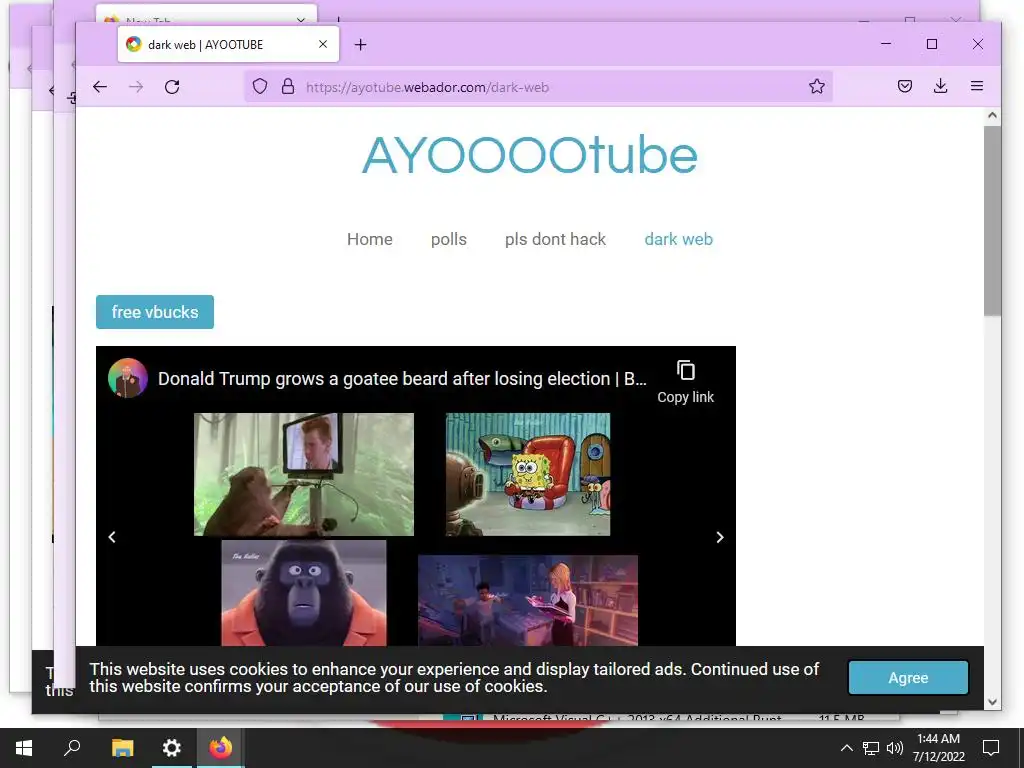
Task: Open the polls navigation link
Action: click(x=449, y=239)
